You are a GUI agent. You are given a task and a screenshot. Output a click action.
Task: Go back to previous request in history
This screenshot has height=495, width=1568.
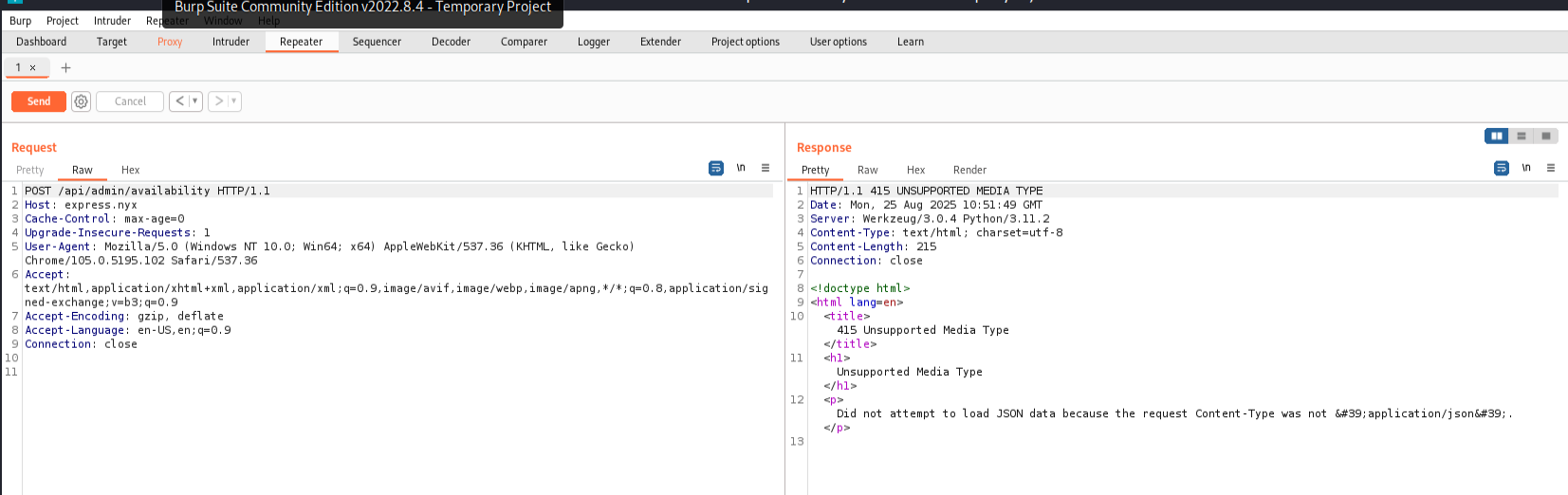point(179,101)
